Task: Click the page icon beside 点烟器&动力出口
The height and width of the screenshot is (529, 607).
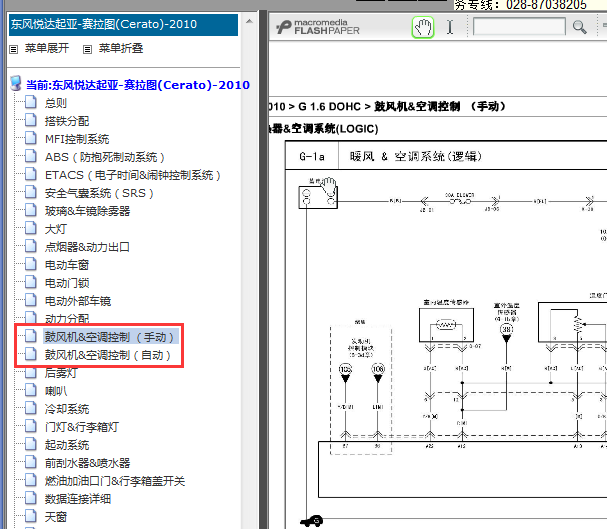Action: pyautogui.click(x=31, y=246)
